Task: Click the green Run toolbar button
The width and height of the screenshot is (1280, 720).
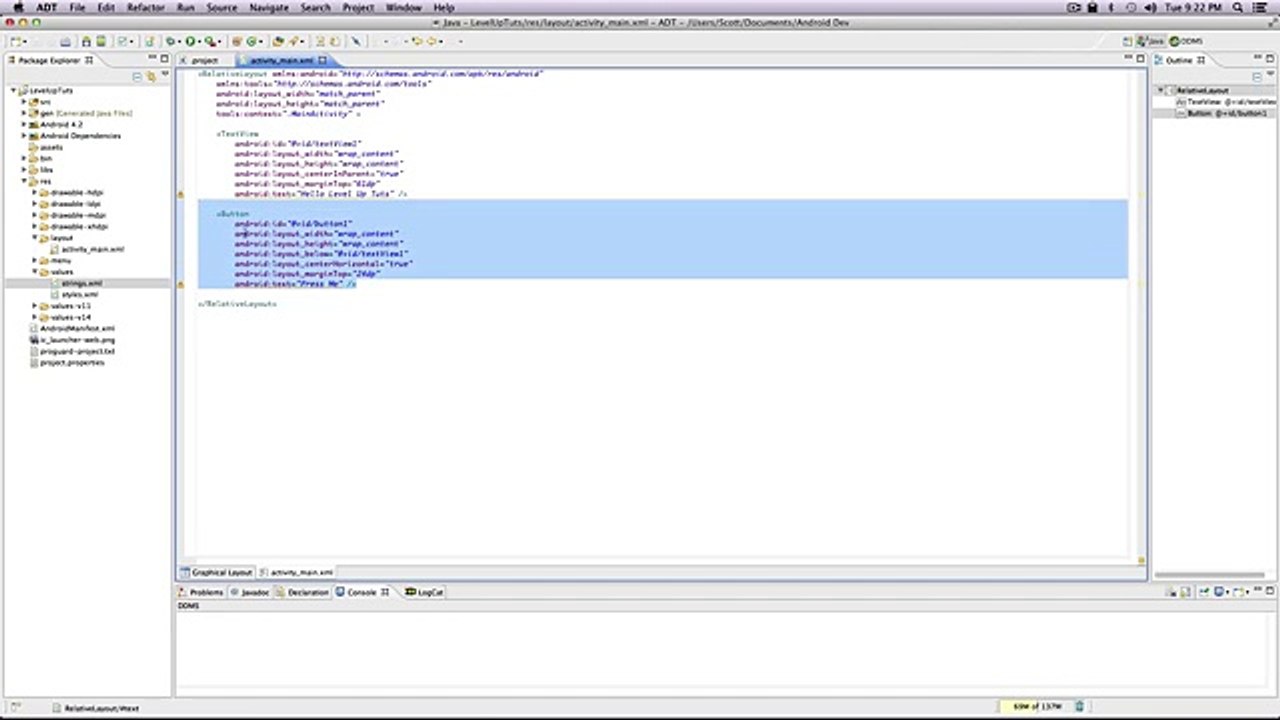Action: (190, 42)
